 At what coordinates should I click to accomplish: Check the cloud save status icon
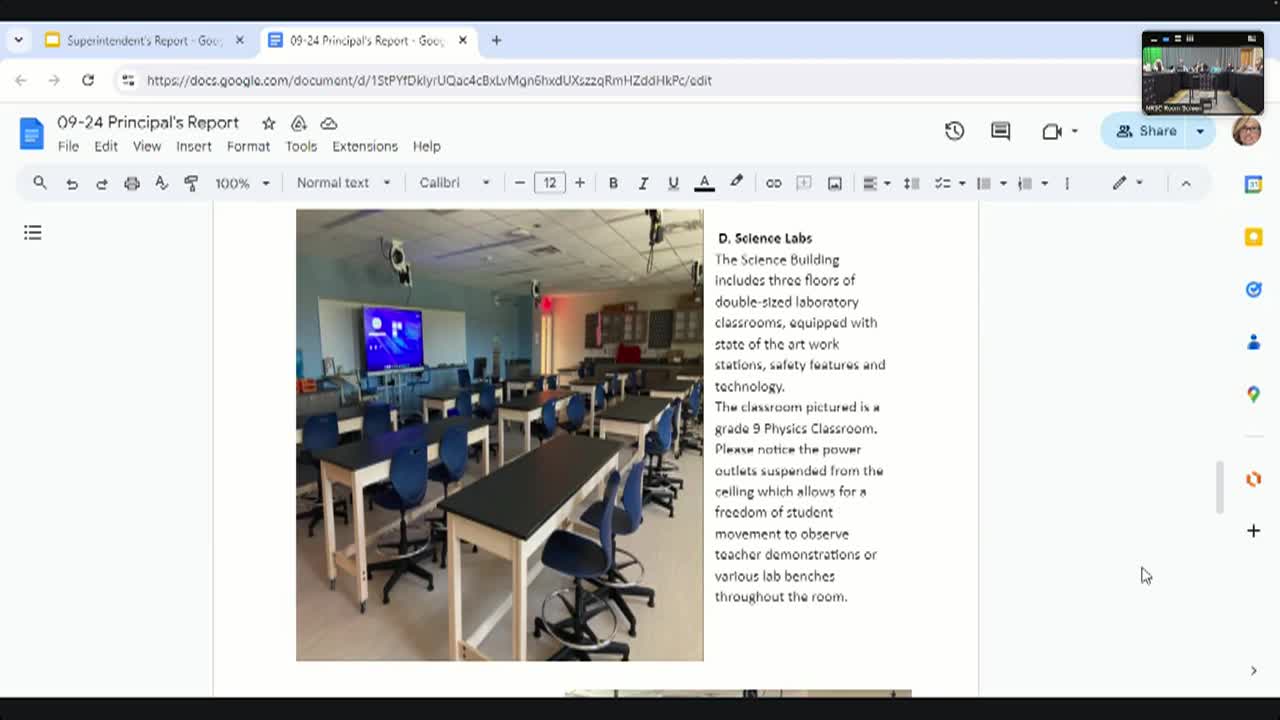pos(328,123)
